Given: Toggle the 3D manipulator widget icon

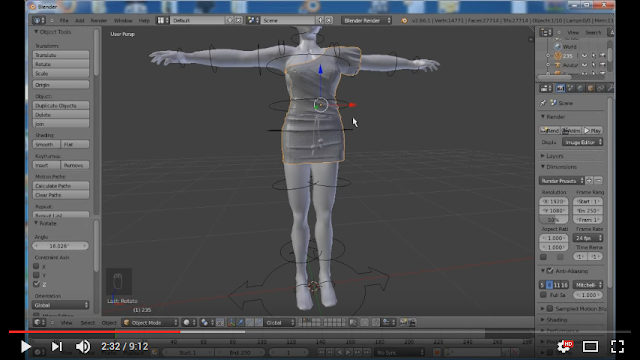Looking at the screenshot, I should (x=231, y=322).
